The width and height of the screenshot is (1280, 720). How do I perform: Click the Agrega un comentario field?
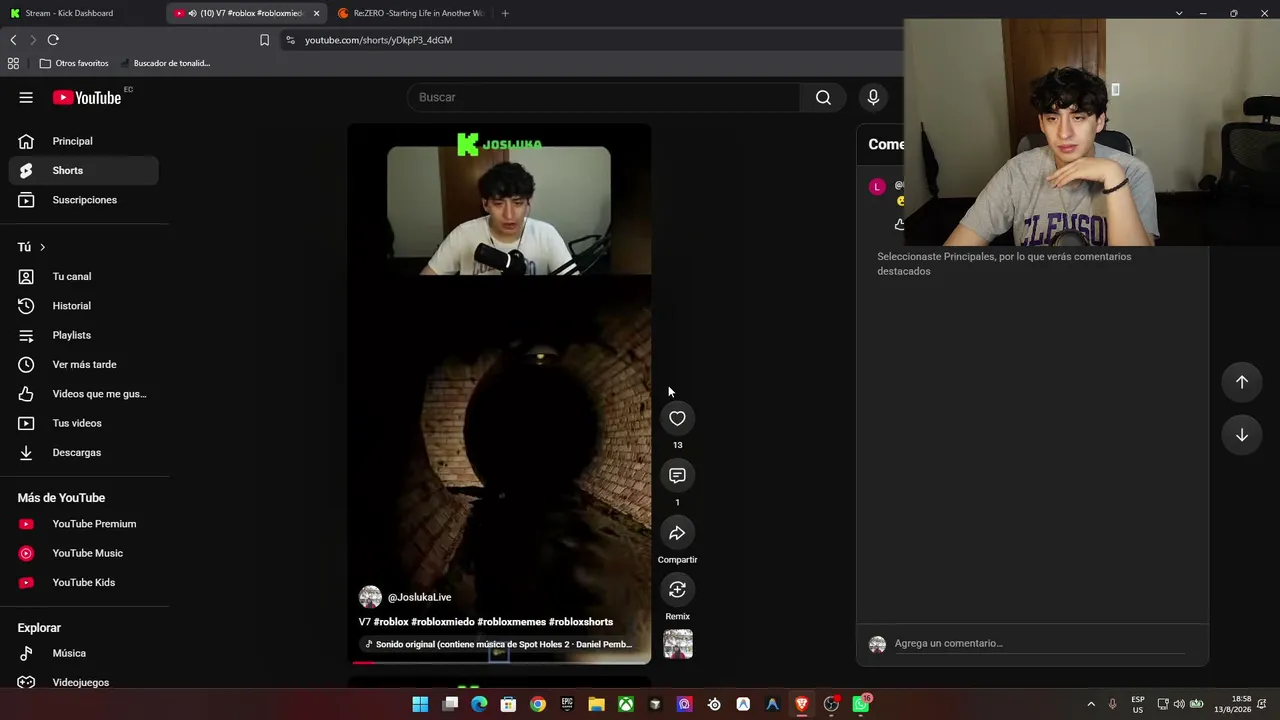pyautogui.click(x=1038, y=644)
